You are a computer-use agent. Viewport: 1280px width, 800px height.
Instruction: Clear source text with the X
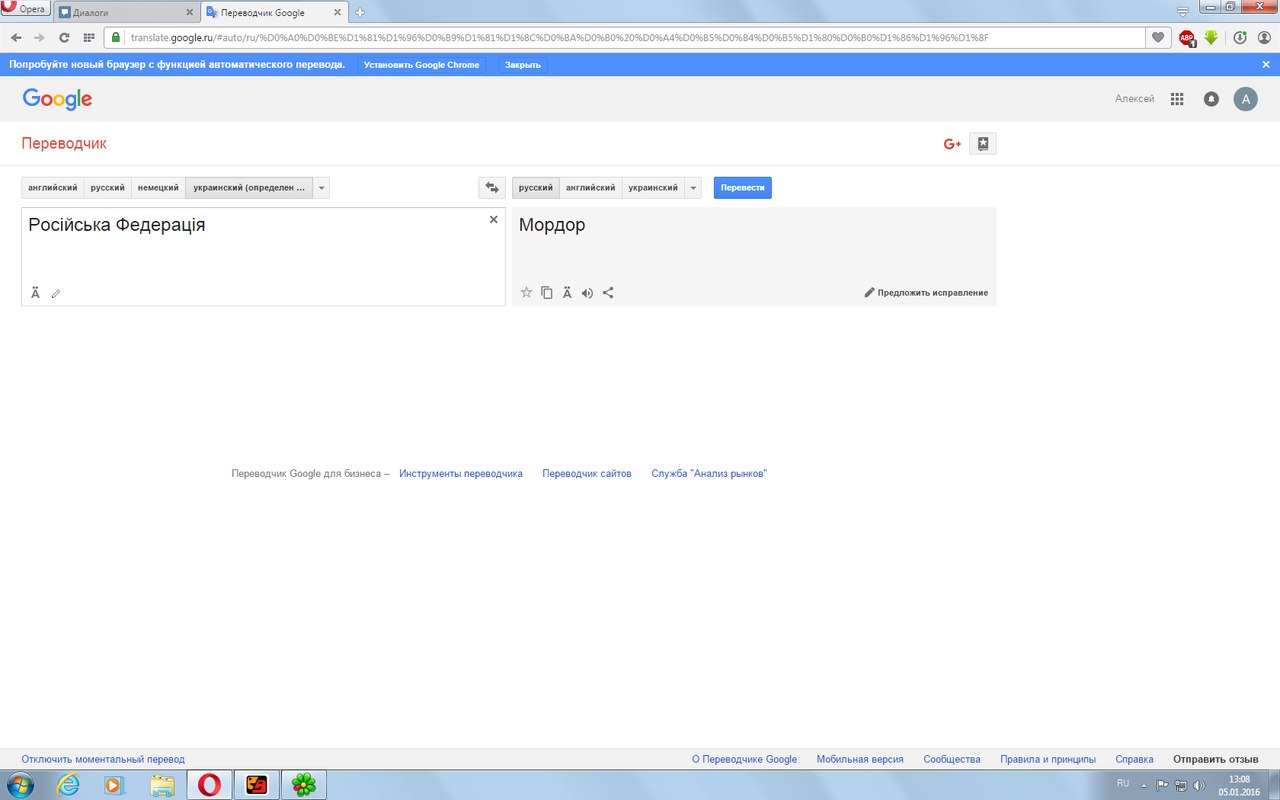point(493,219)
